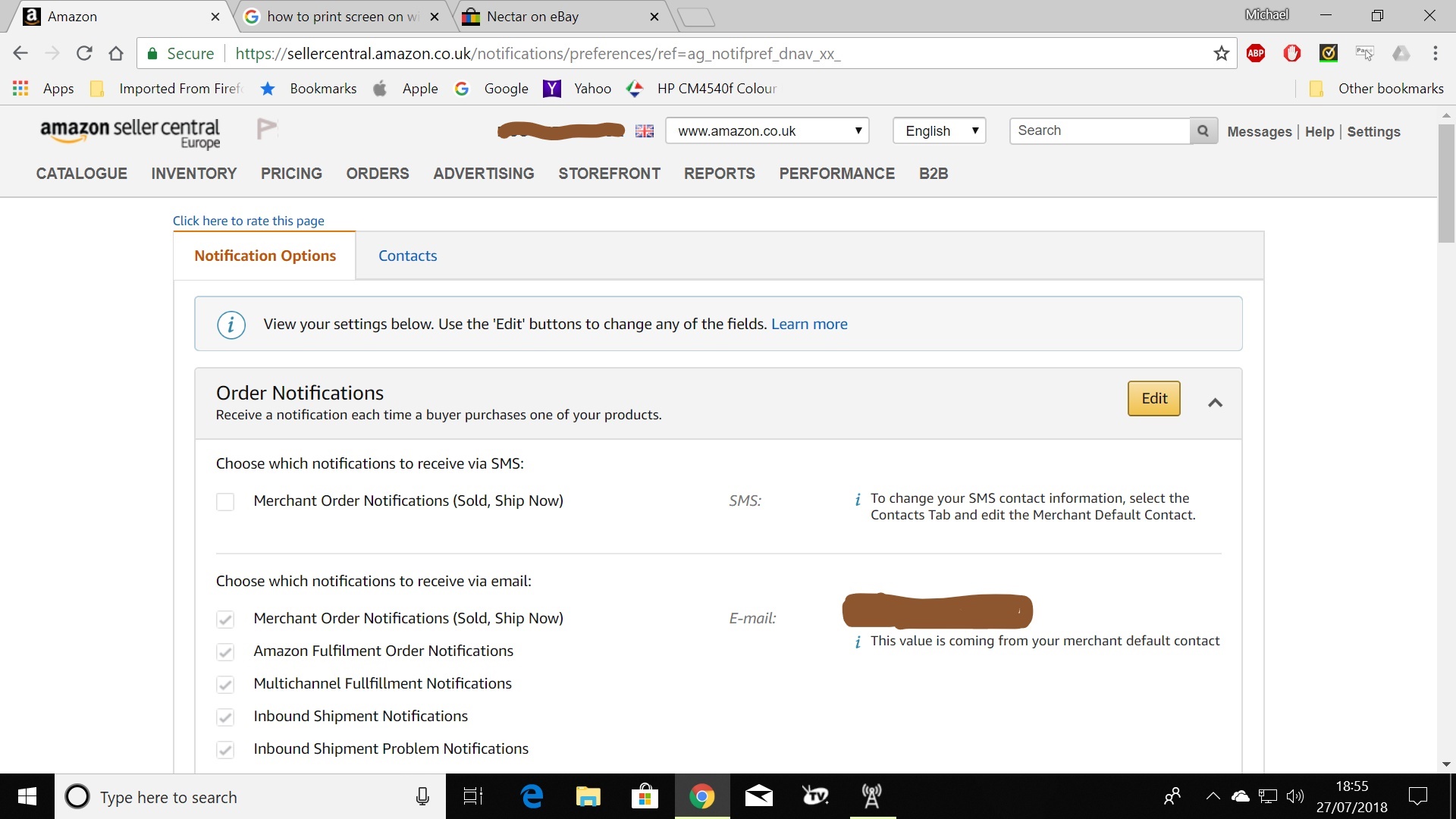This screenshot has height=819, width=1456.
Task: Click the browser Back arrow
Action: pyautogui.click(x=20, y=53)
